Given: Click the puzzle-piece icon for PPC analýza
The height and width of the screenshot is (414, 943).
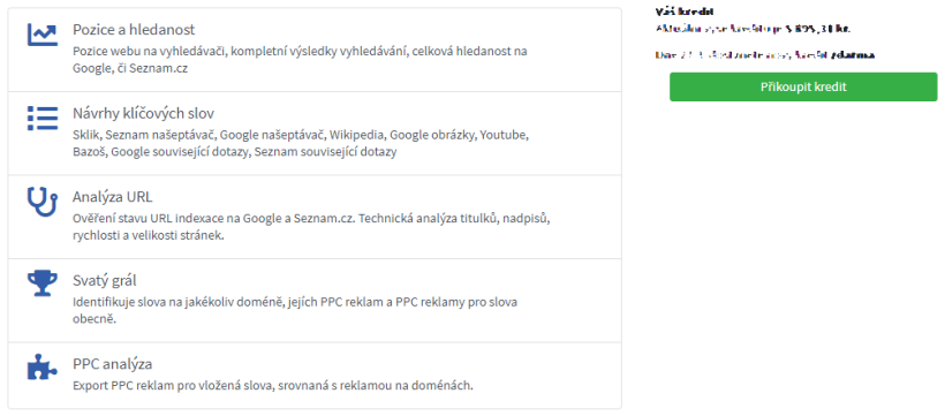Looking at the screenshot, I should (42, 367).
